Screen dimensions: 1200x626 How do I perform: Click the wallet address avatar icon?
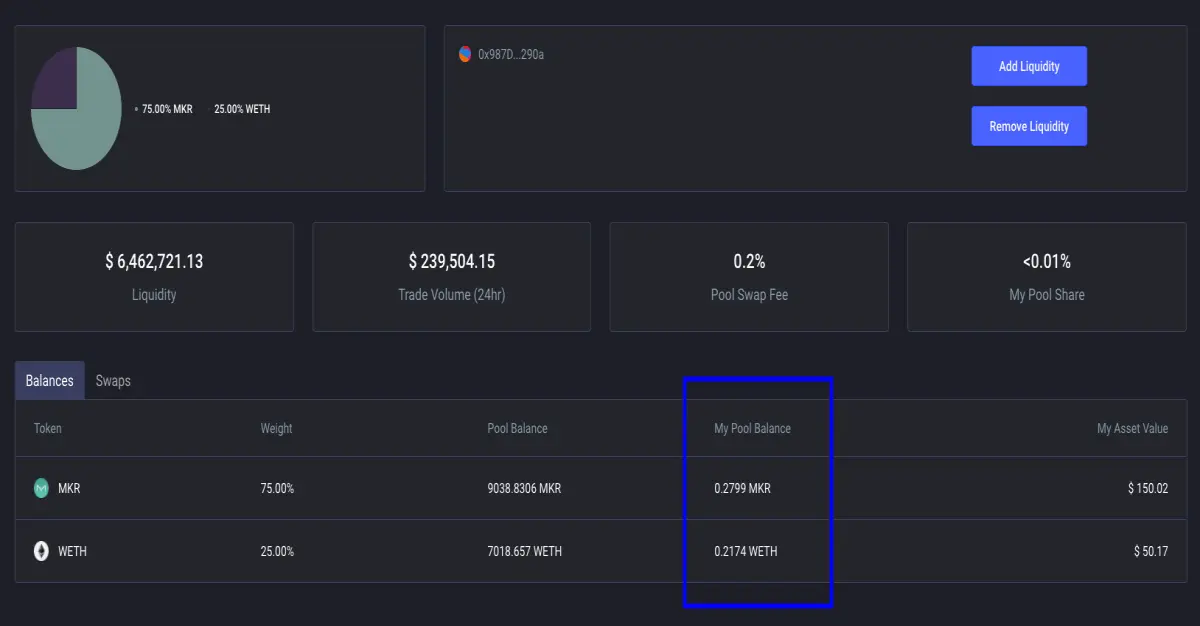point(465,54)
